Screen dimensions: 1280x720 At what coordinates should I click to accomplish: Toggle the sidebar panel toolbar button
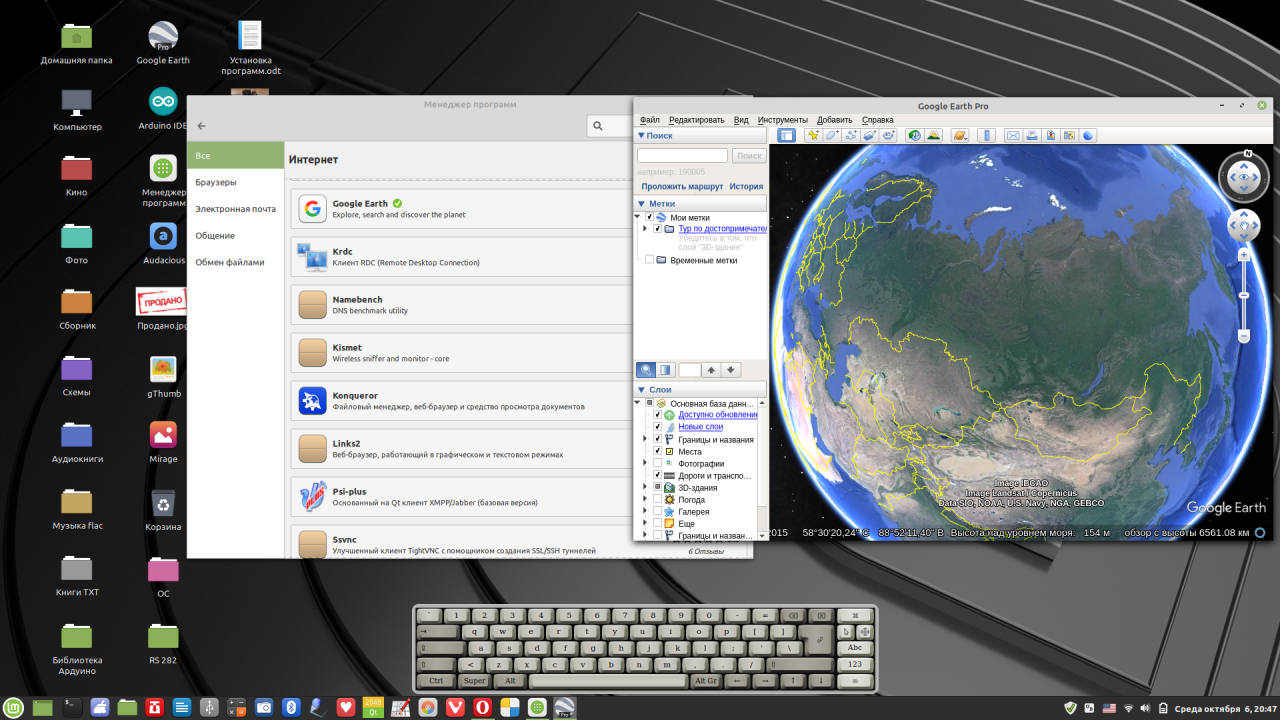pos(787,135)
